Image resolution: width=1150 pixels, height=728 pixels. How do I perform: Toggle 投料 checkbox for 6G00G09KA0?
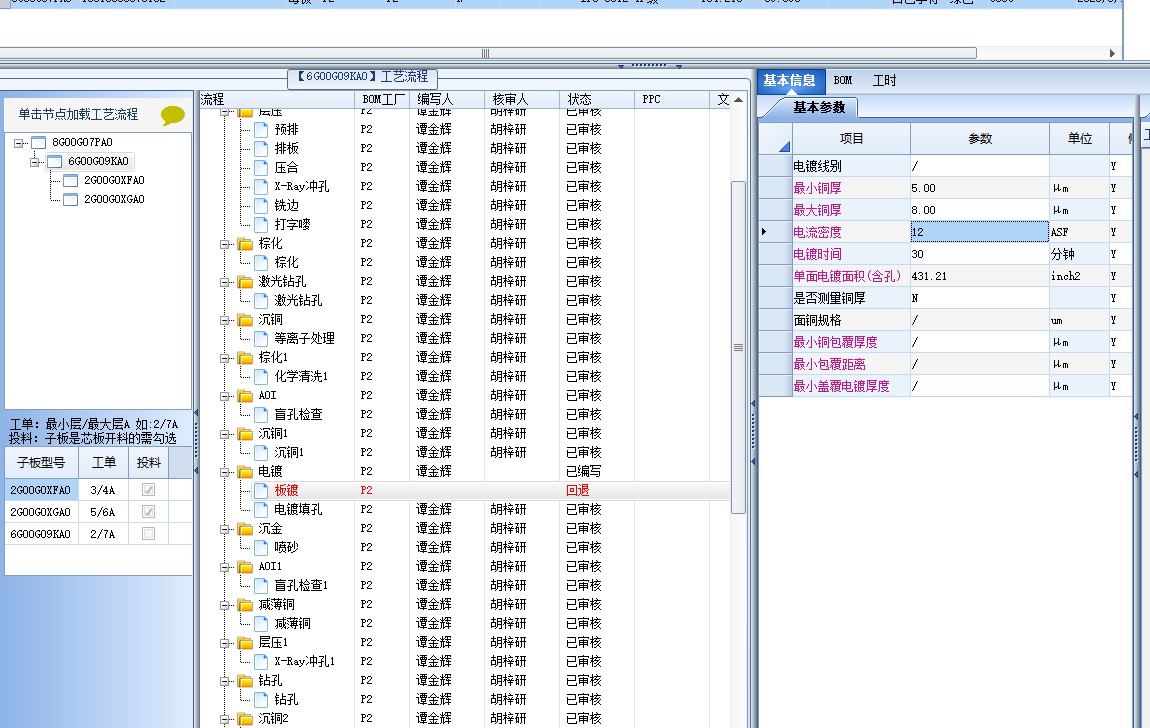(x=148, y=534)
